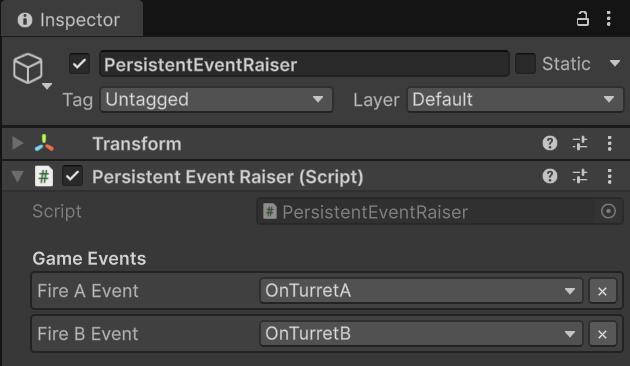Open Transform component help reference

tap(550, 143)
